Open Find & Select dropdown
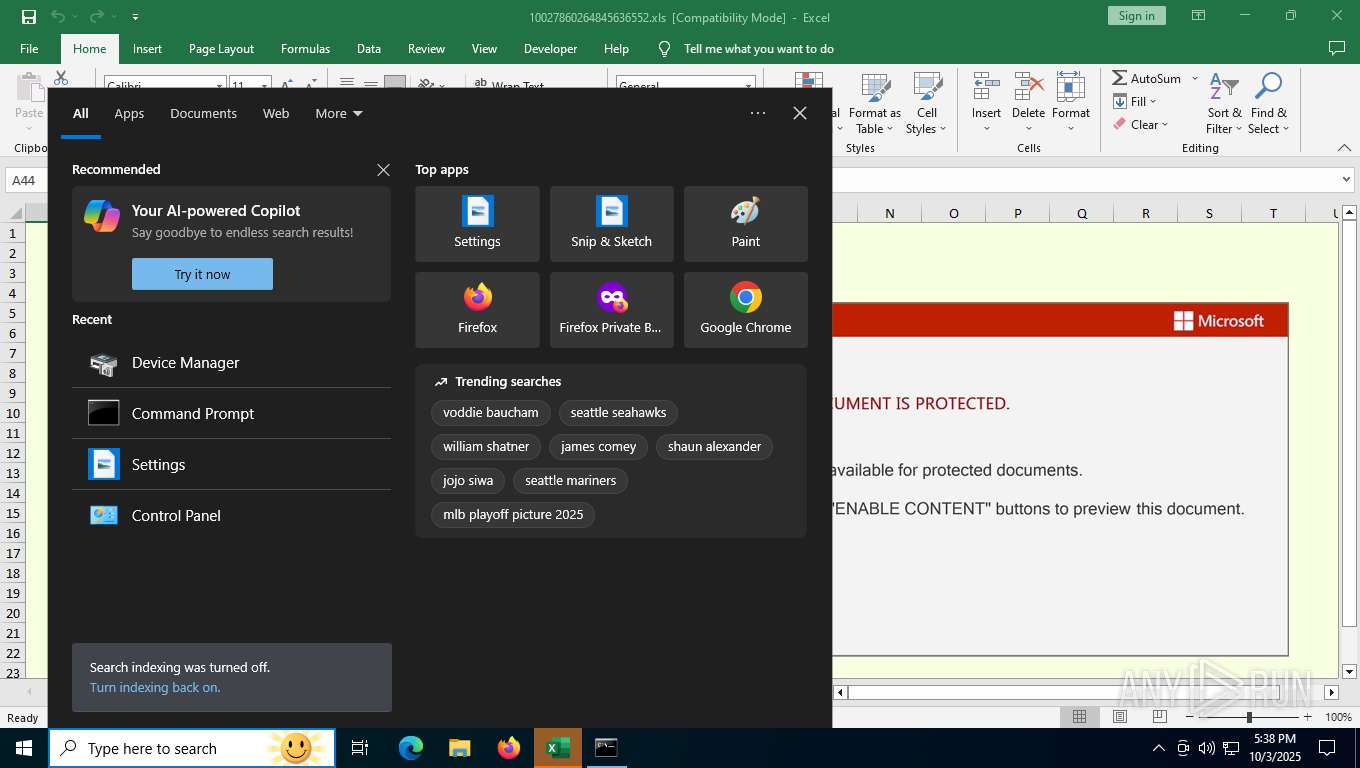Screen dimensions: 1360x768 tap(1269, 104)
